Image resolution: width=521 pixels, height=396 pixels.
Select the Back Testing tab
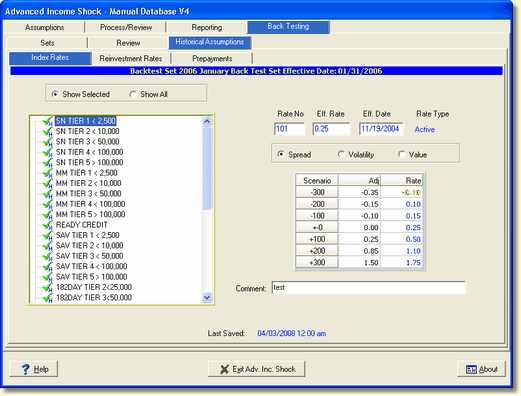point(288,27)
